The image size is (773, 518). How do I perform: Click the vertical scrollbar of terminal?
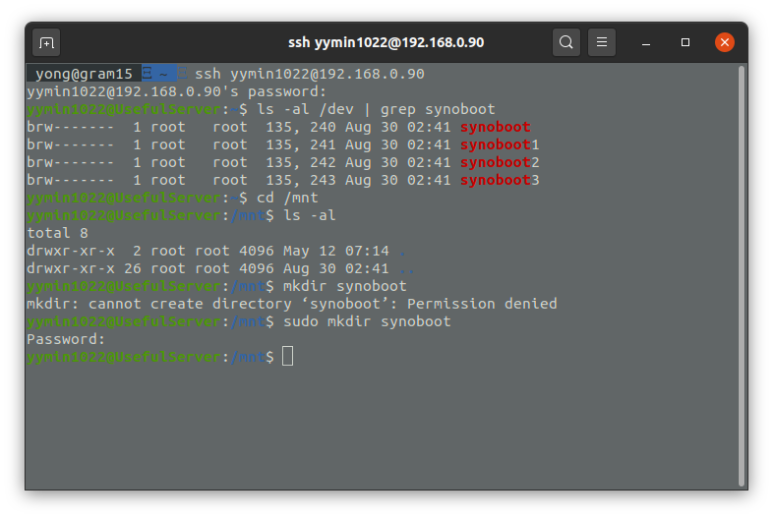tap(741, 276)
